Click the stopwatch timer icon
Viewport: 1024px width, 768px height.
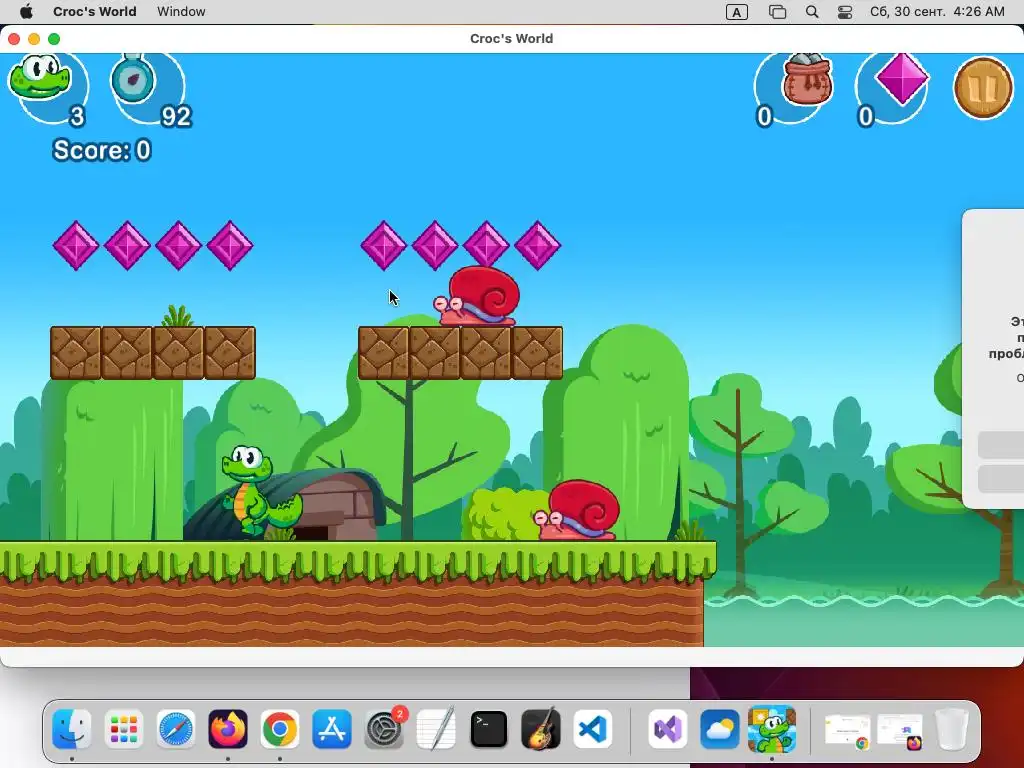click(133, 78)
